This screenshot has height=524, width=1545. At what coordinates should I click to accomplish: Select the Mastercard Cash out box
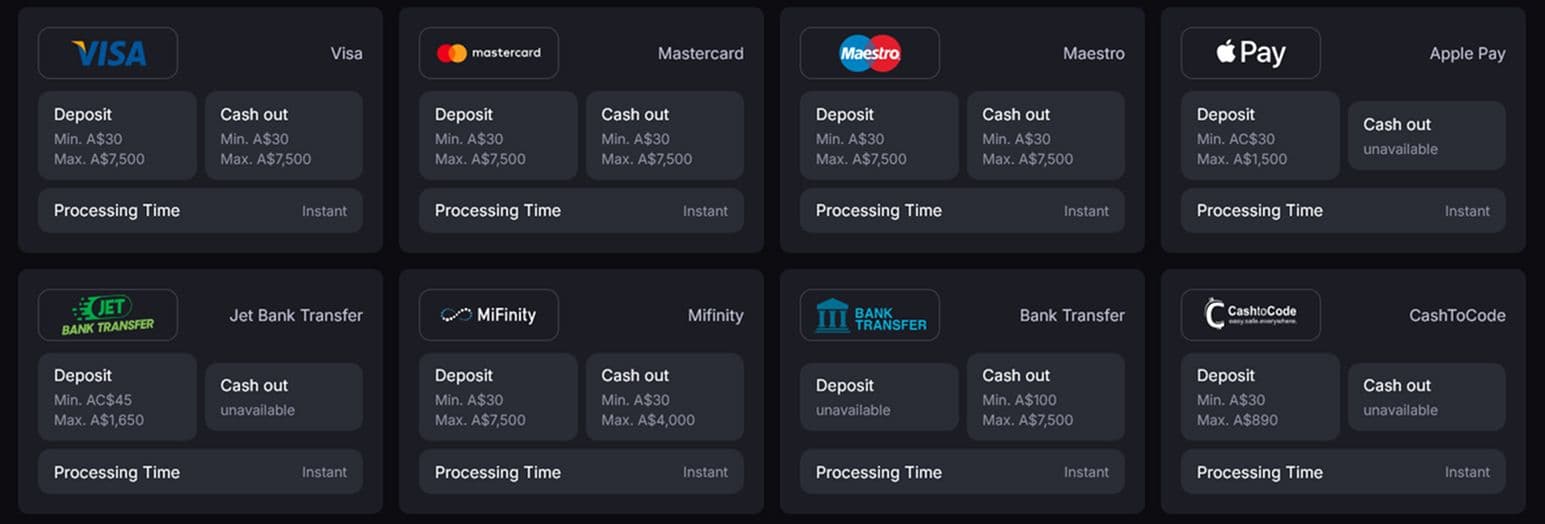point(665,136)
